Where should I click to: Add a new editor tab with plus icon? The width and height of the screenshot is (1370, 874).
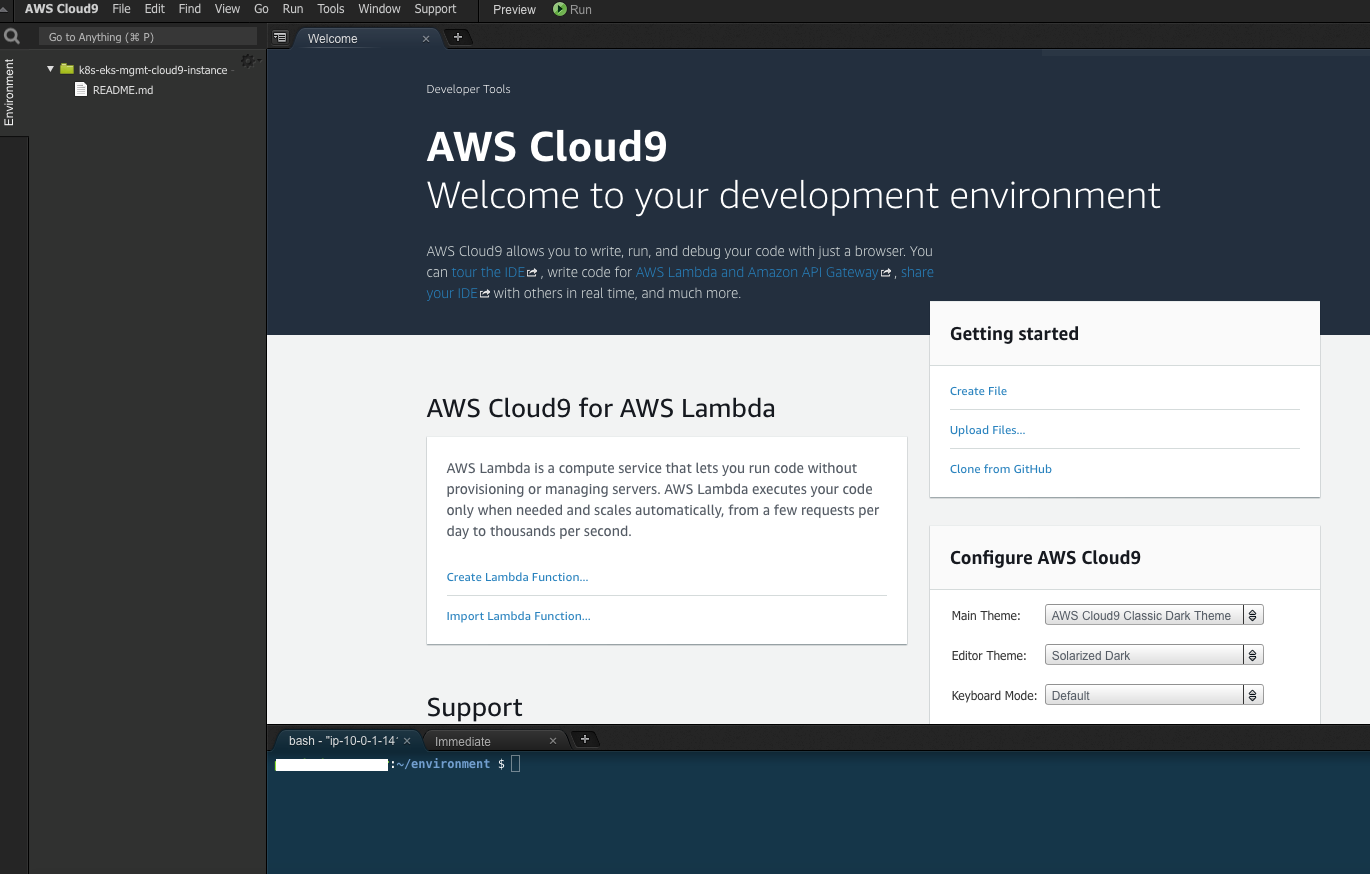click(x=458, y=37)
